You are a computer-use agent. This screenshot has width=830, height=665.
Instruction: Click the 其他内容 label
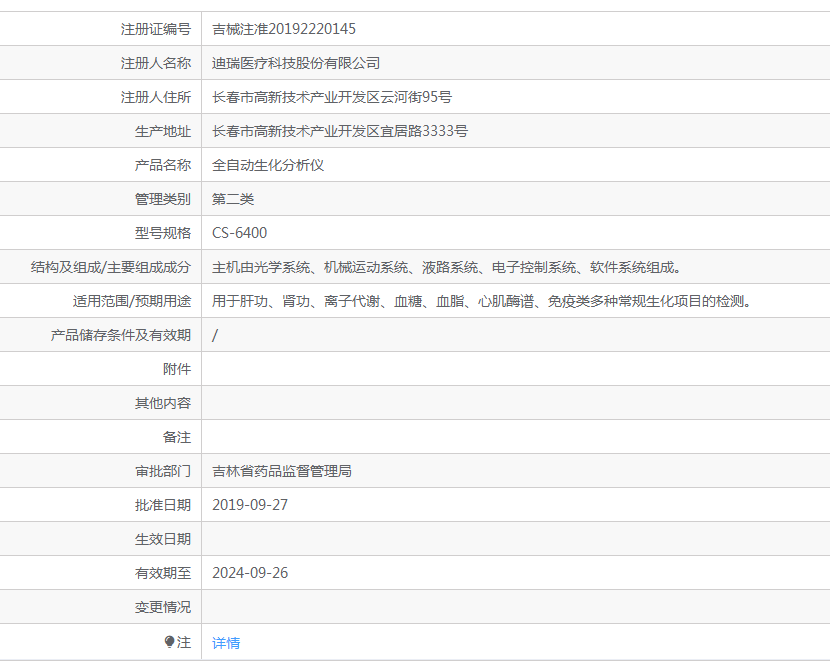tap(163, 403)
